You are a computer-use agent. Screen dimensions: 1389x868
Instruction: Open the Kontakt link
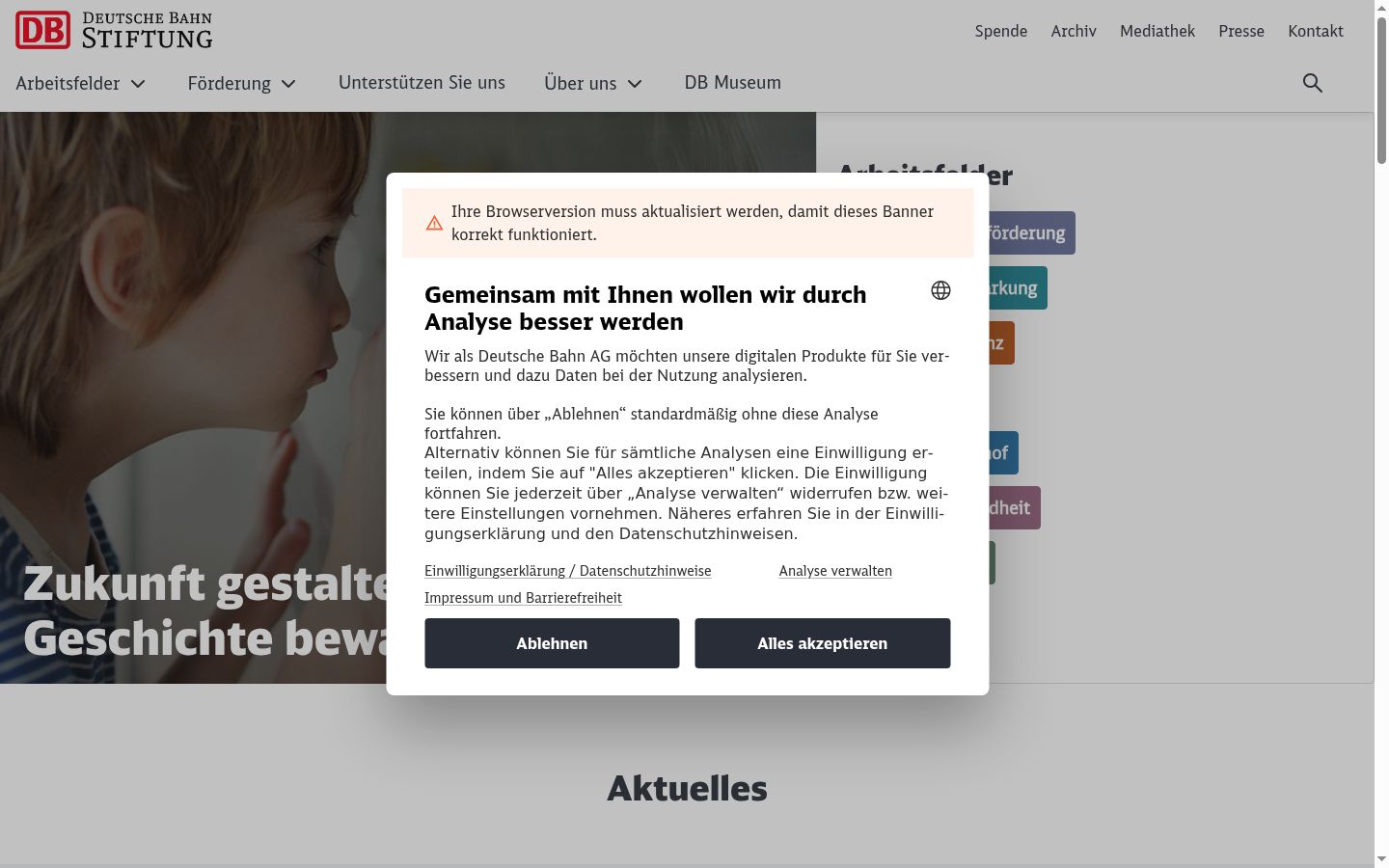[x=1316, y=31]
